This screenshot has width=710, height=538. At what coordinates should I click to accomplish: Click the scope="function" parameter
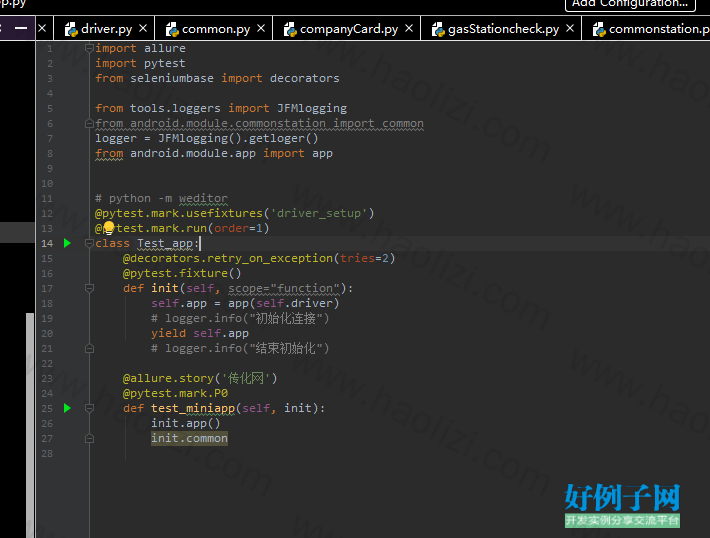pos(284,288)
